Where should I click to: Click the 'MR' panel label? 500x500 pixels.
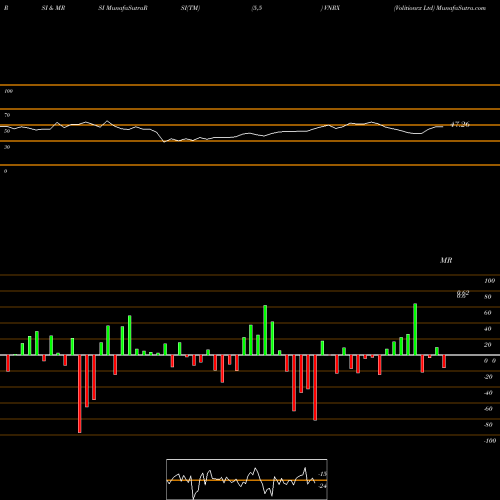pos(446,260)
